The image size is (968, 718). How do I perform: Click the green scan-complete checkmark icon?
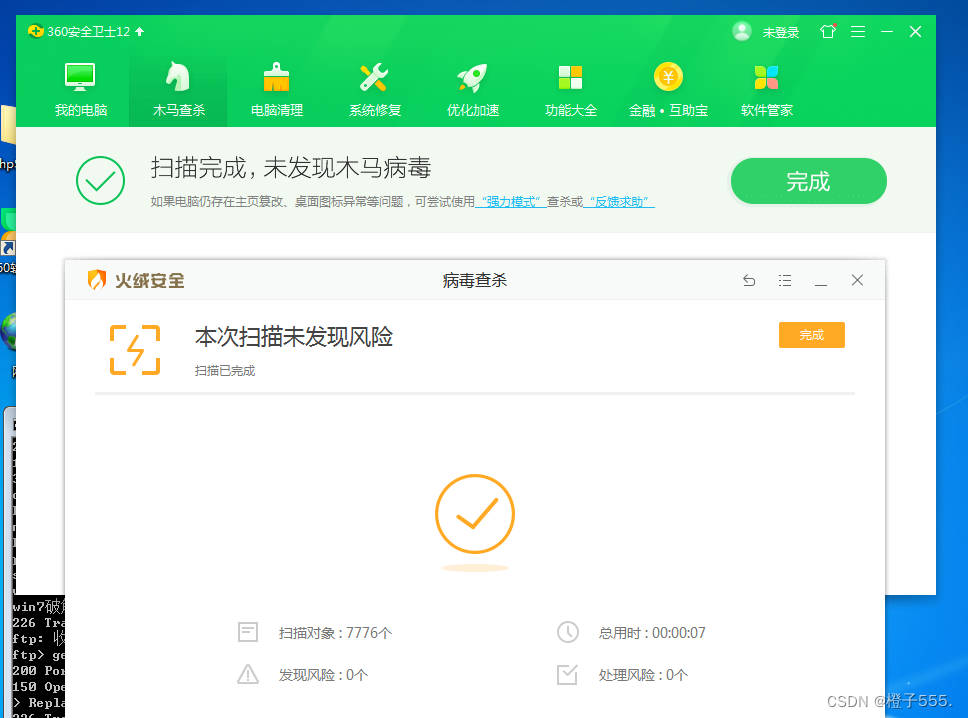click(101, 180)
